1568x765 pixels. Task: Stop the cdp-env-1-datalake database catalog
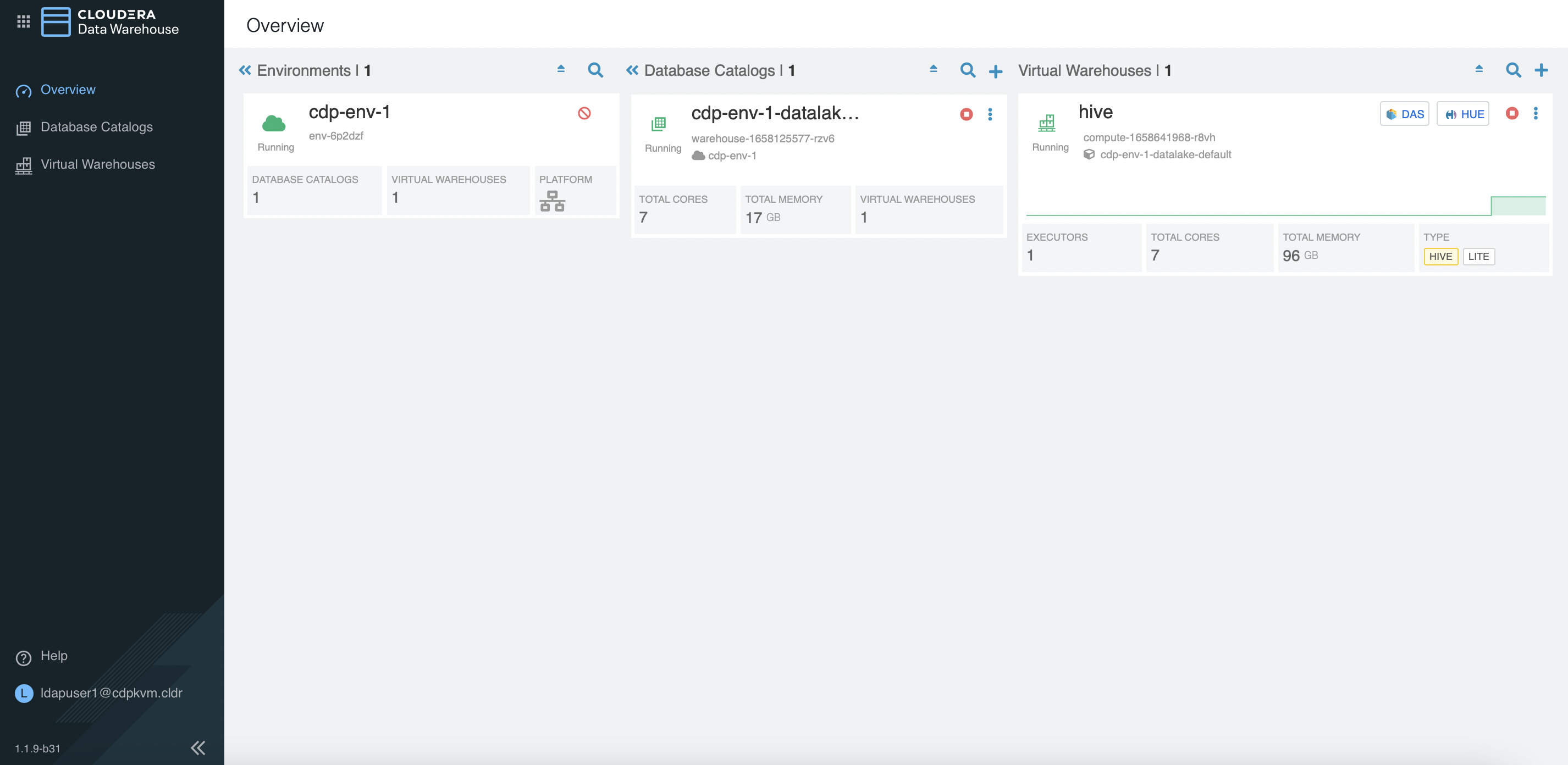point(966,114)
